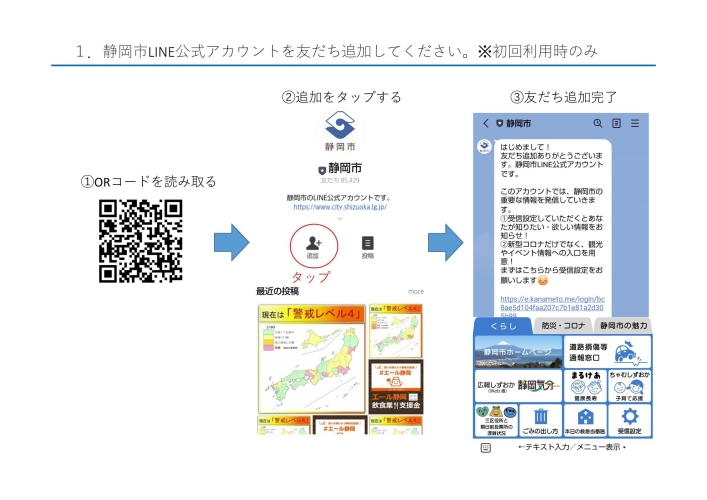Open 受信設定 gear icon tile
Image resolution: width=707 pixels, height=500 pixels.
click(629, 420)
